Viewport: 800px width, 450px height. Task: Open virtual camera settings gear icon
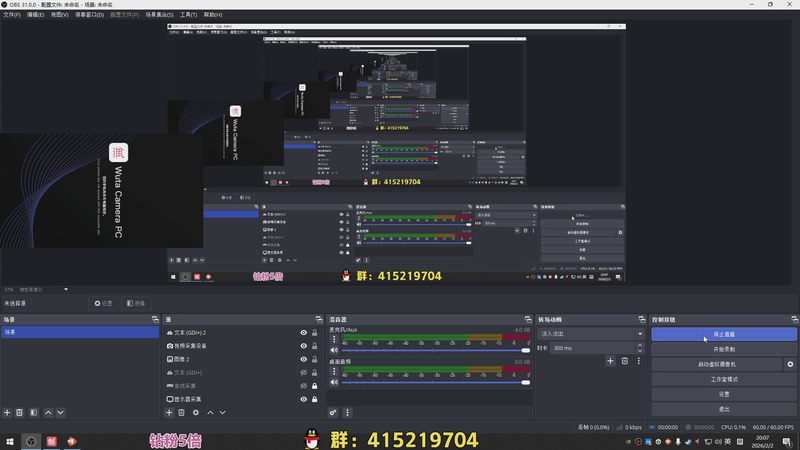[x=790, y=364]
